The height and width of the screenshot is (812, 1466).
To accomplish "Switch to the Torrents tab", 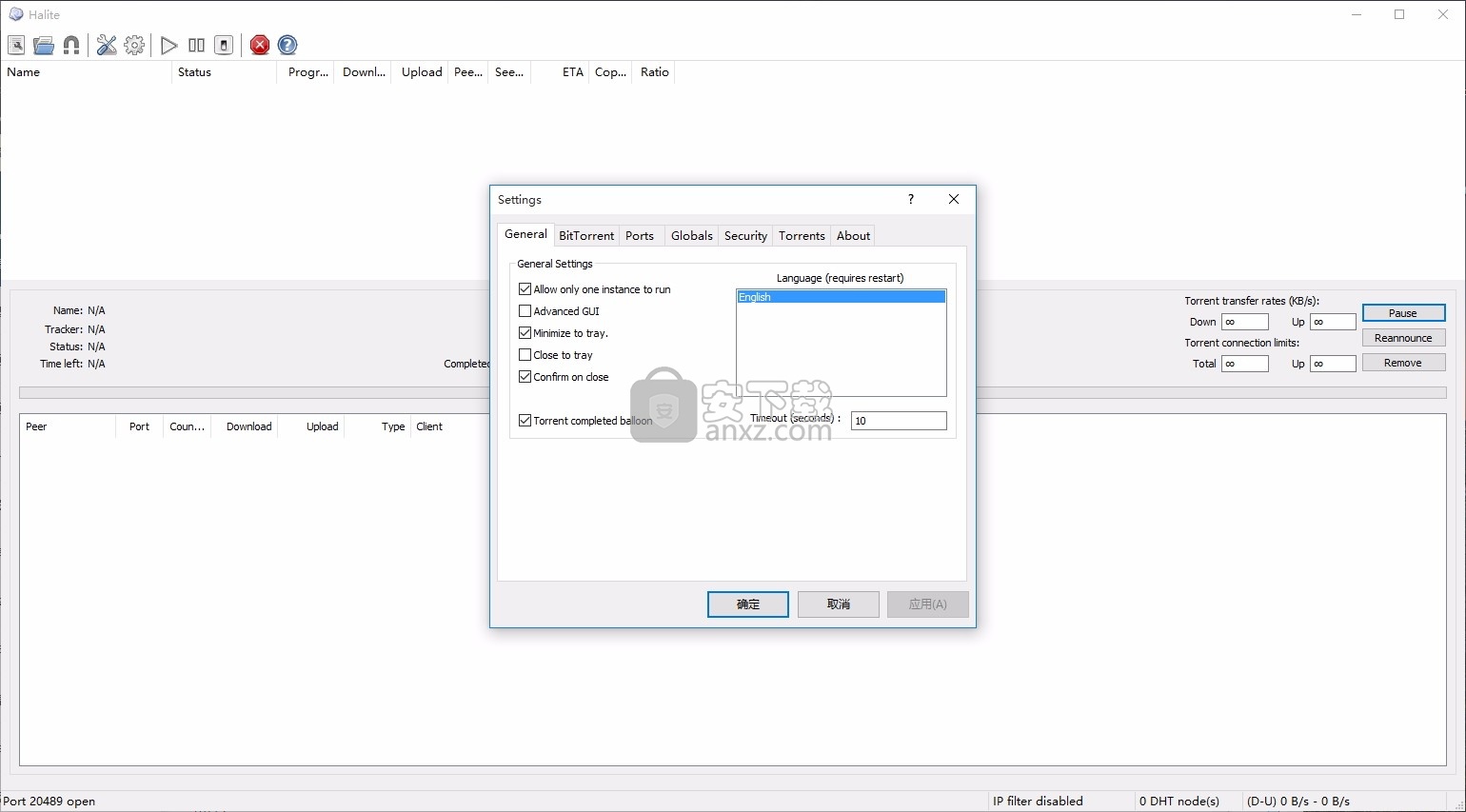I will pyautogui.click(x=802, y=236).
